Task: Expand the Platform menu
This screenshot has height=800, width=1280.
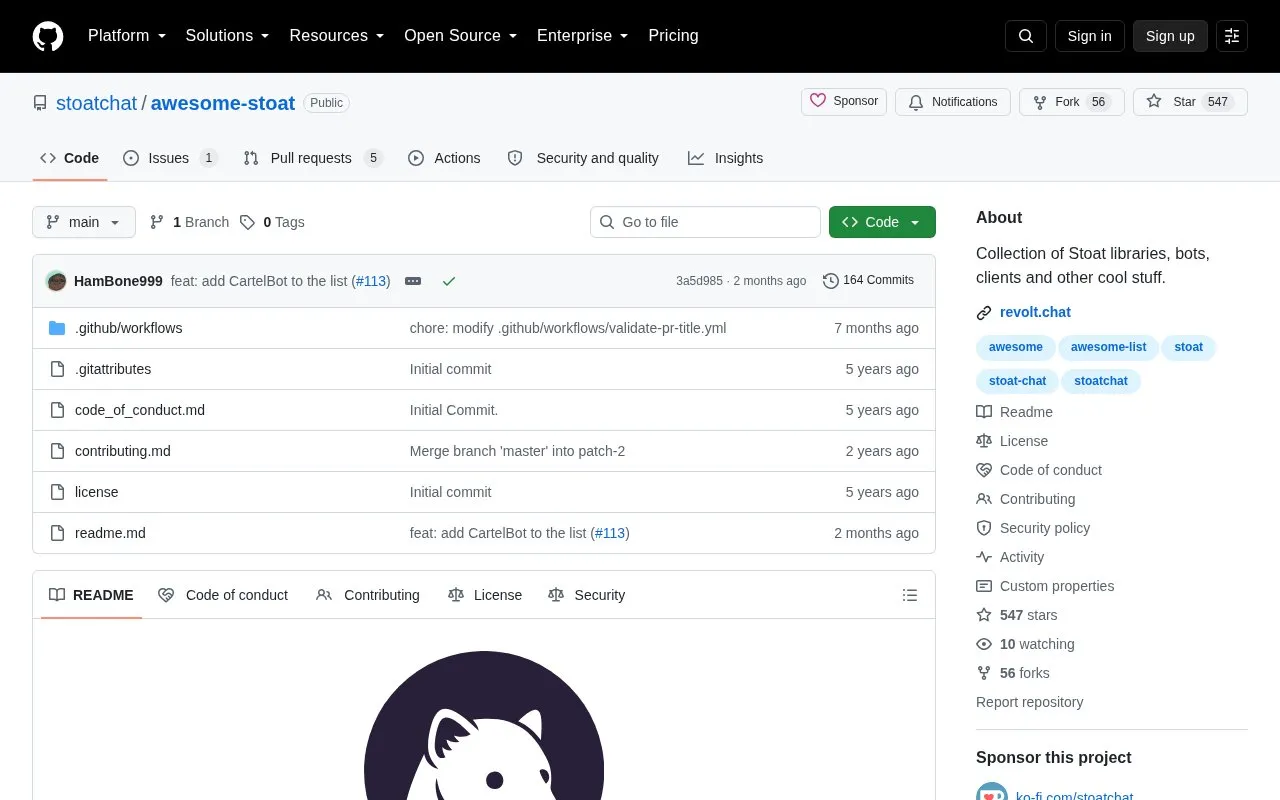Action: [127, 36]
